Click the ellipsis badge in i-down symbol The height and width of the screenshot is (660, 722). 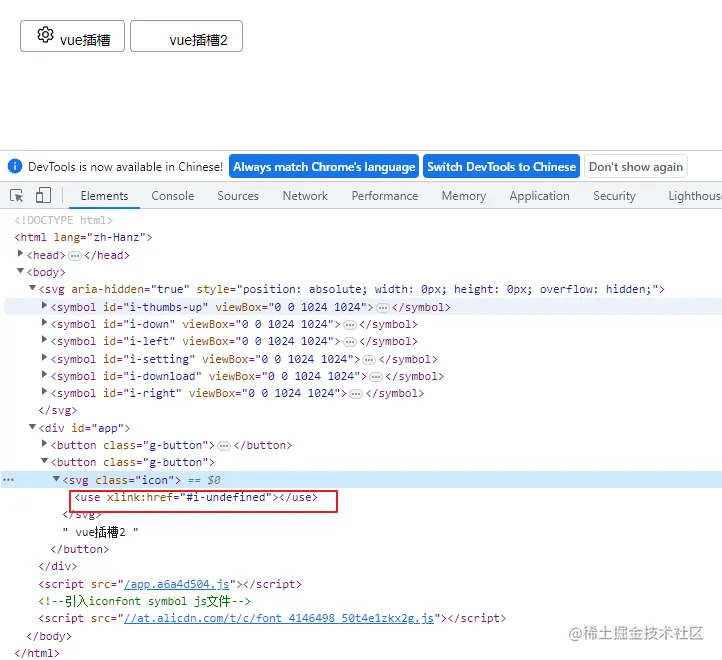[350, 325]
